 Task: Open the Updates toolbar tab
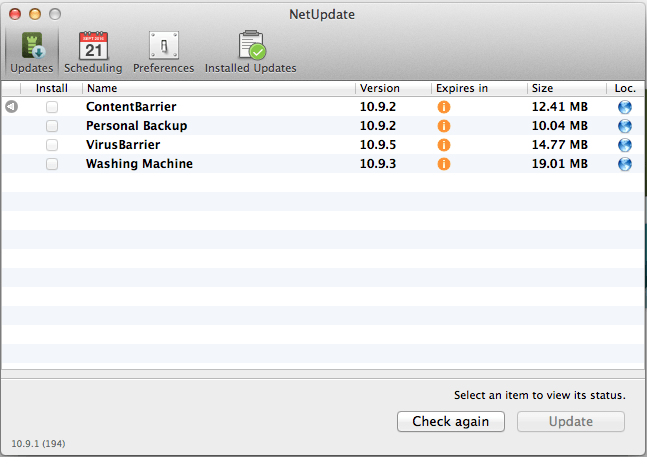point(32,52)
